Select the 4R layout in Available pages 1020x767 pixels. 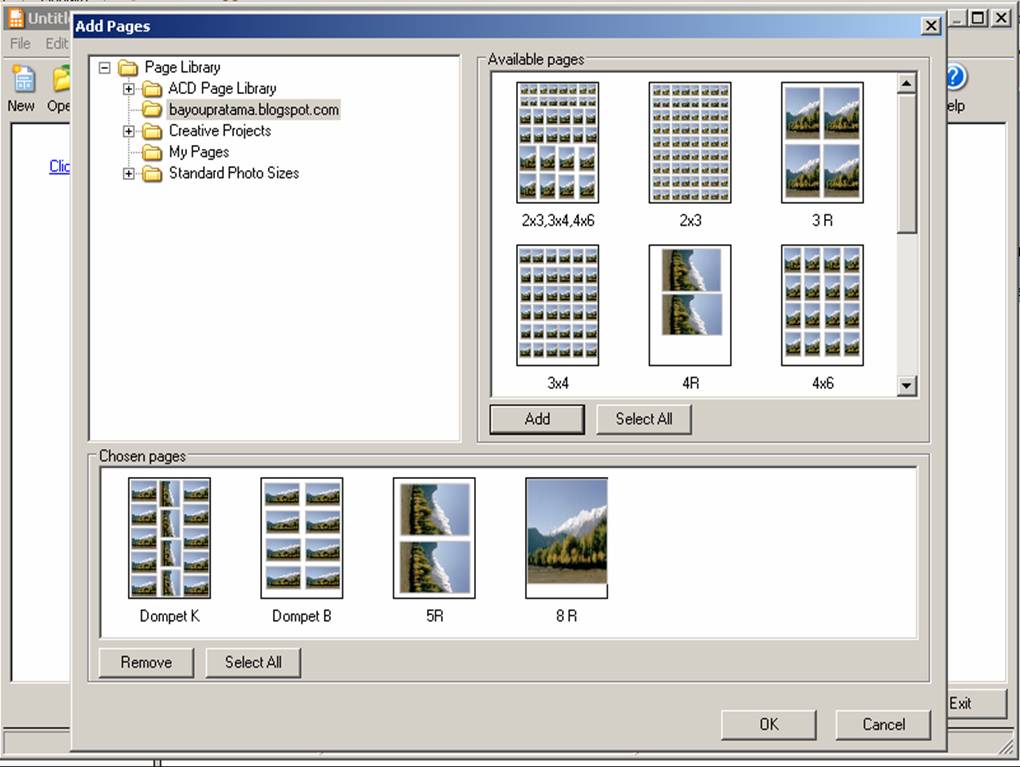click(689, 305)
